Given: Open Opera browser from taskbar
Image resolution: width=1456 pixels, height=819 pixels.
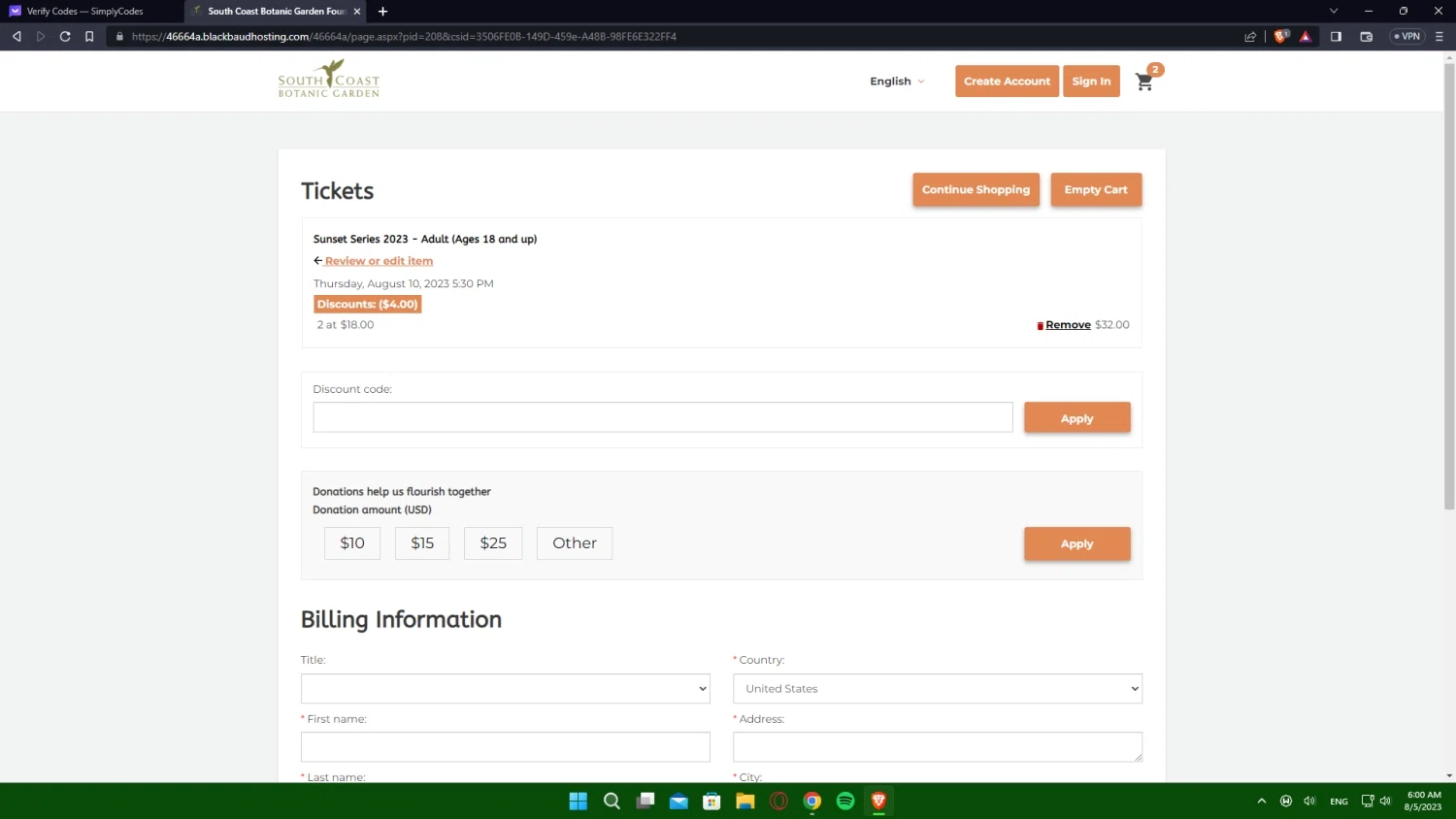Looking at the screenshot, I should pyautogui.click(x=778, y=801).
